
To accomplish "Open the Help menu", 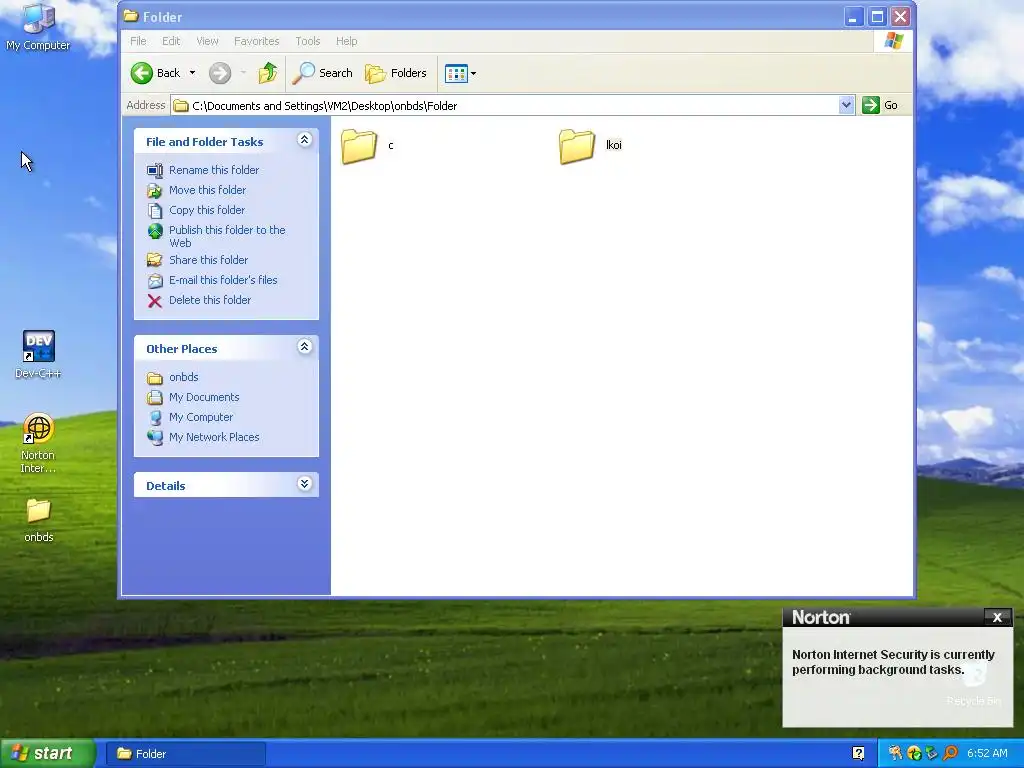I will (x=346, y=41).
